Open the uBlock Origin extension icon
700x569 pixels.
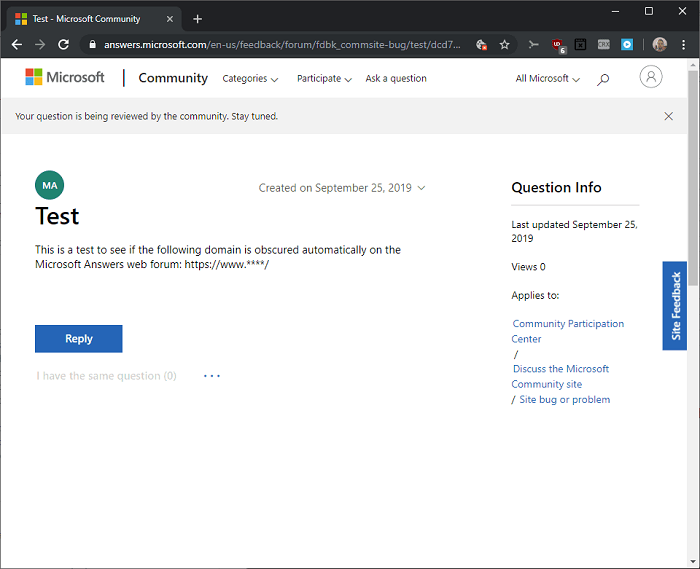coord(558,45)
